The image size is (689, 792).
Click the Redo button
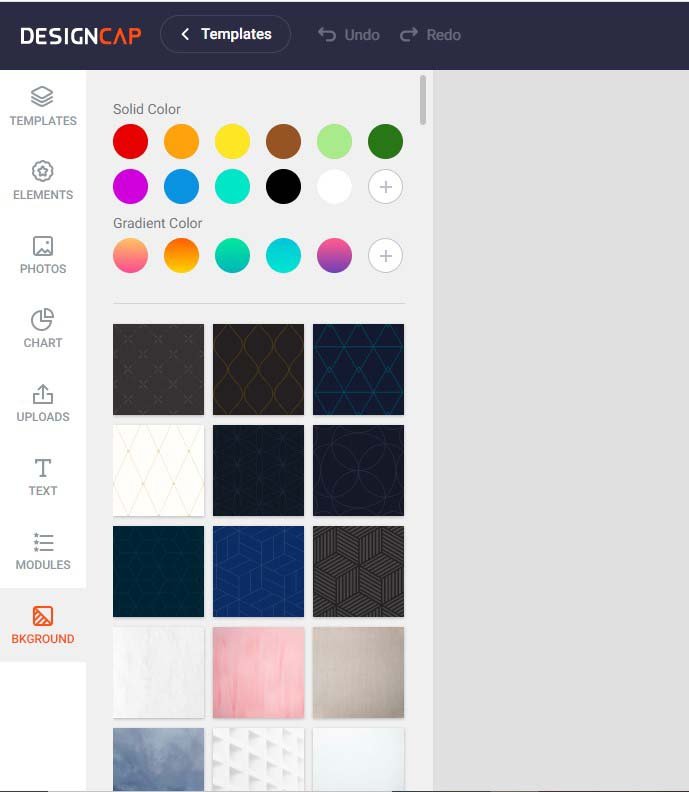pos(430,35)
